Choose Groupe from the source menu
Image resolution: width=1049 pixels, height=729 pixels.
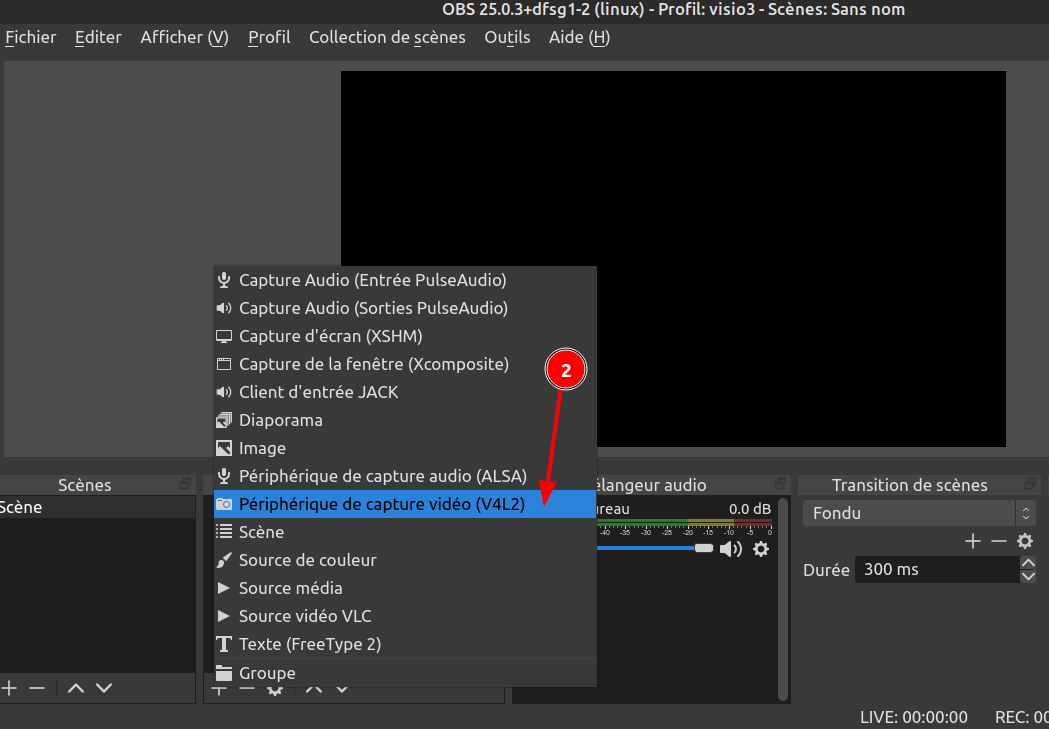(x=405, y=673)
